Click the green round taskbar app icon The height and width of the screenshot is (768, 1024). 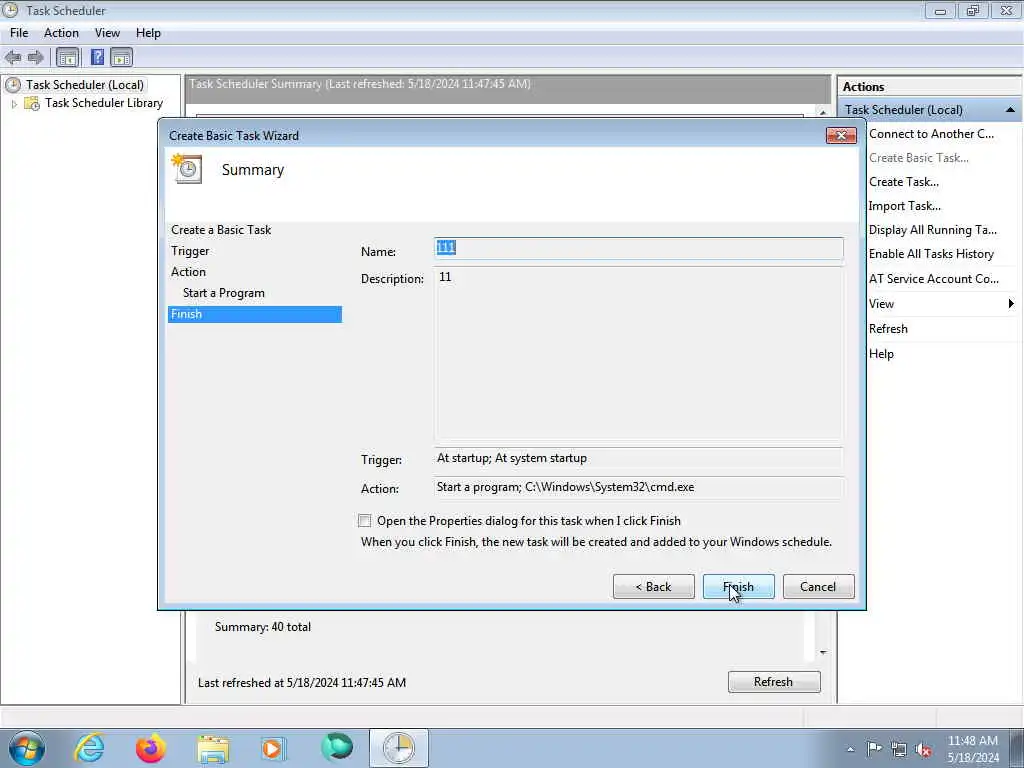(336, 748)
